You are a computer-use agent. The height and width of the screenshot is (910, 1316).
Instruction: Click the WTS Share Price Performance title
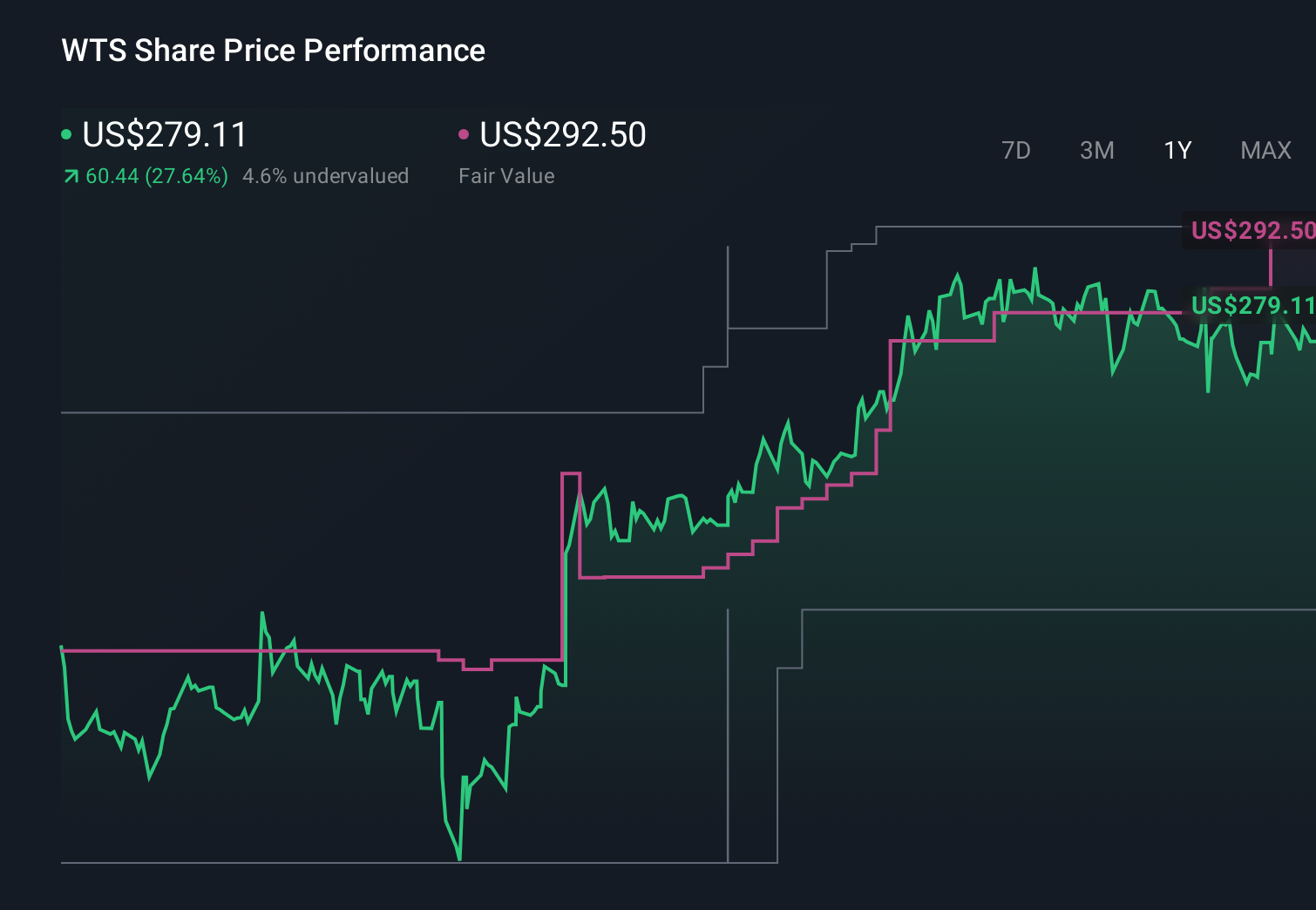pos(273,51)
